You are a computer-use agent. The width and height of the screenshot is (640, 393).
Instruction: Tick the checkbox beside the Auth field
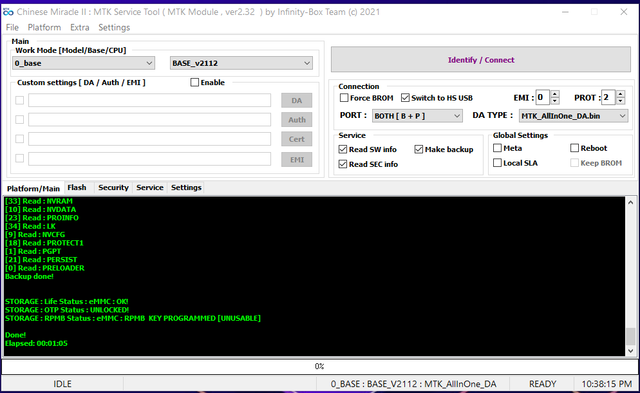pos(19,120)
